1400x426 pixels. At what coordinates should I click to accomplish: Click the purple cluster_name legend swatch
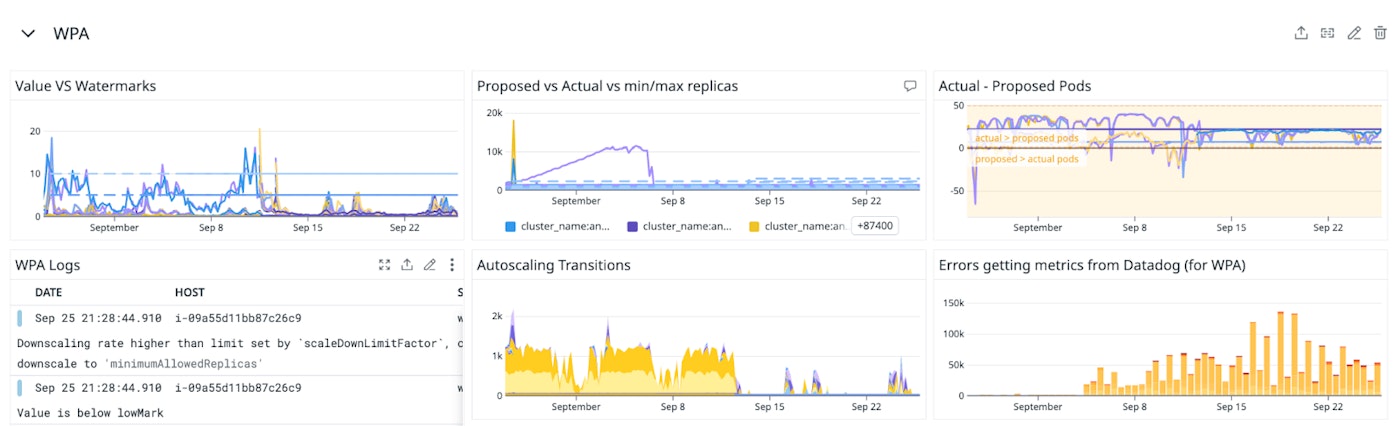(x=633, y=226)
